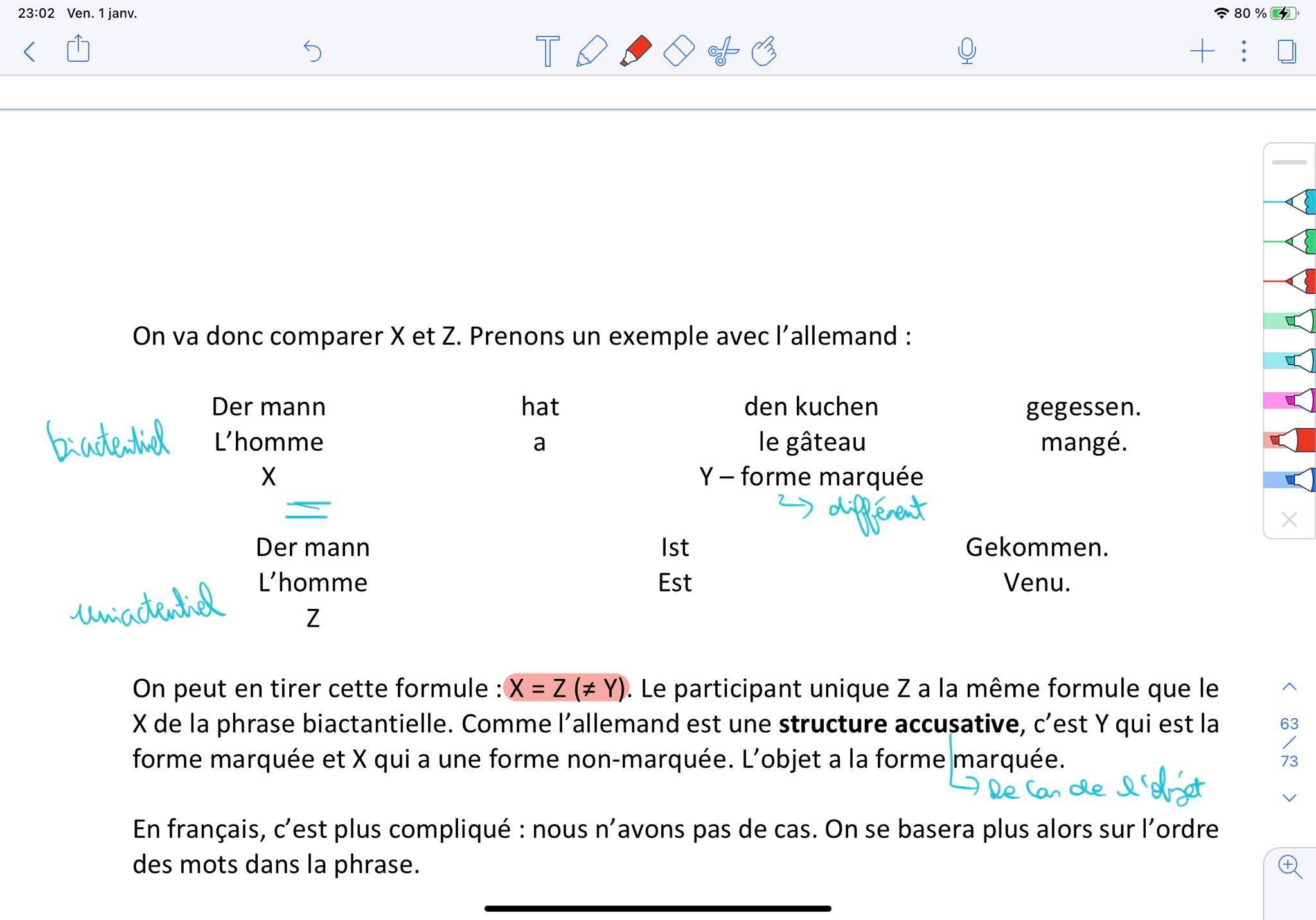Screen dimensions: 1316x920
Task: Tap the line starting 'On va donc comparer'
Action: point(522,336)
